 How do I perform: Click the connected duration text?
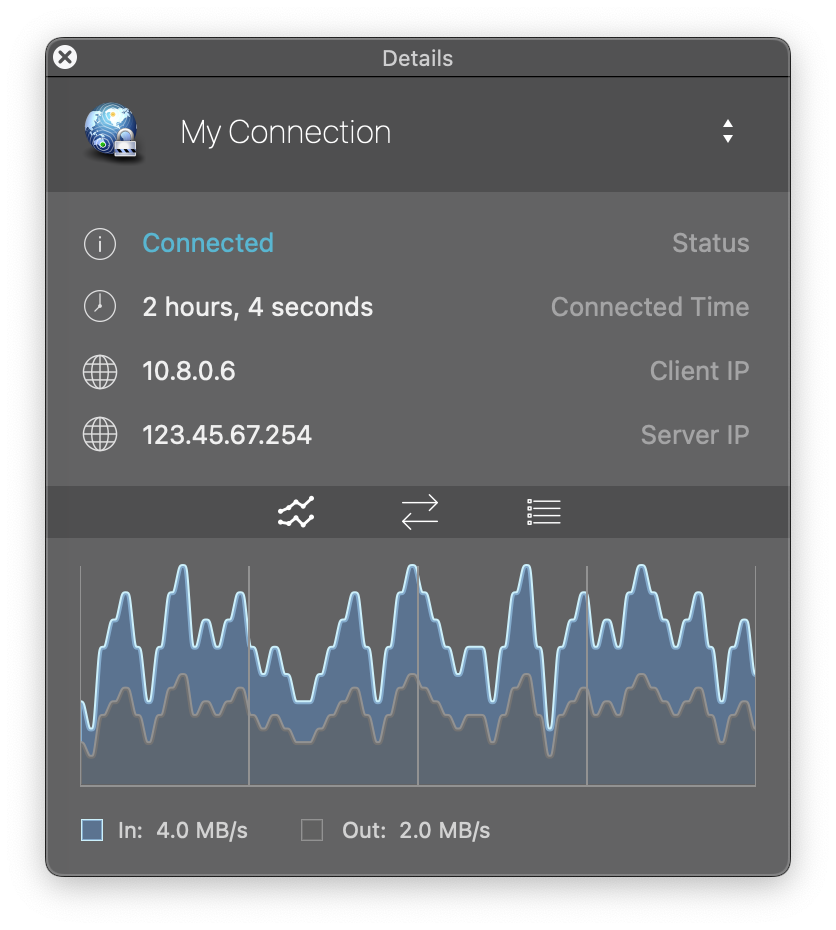coord(258,307)
